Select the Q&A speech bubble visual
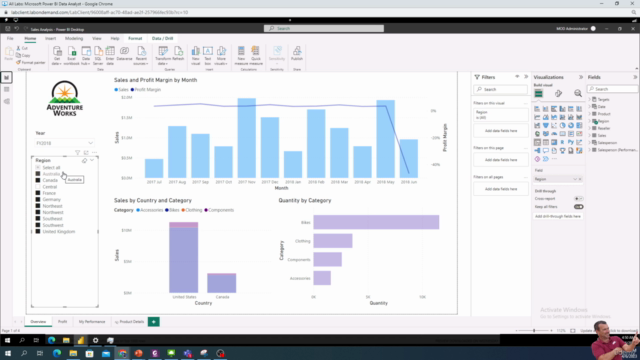This screenshot has width=640, height=360. pos(546,151)
